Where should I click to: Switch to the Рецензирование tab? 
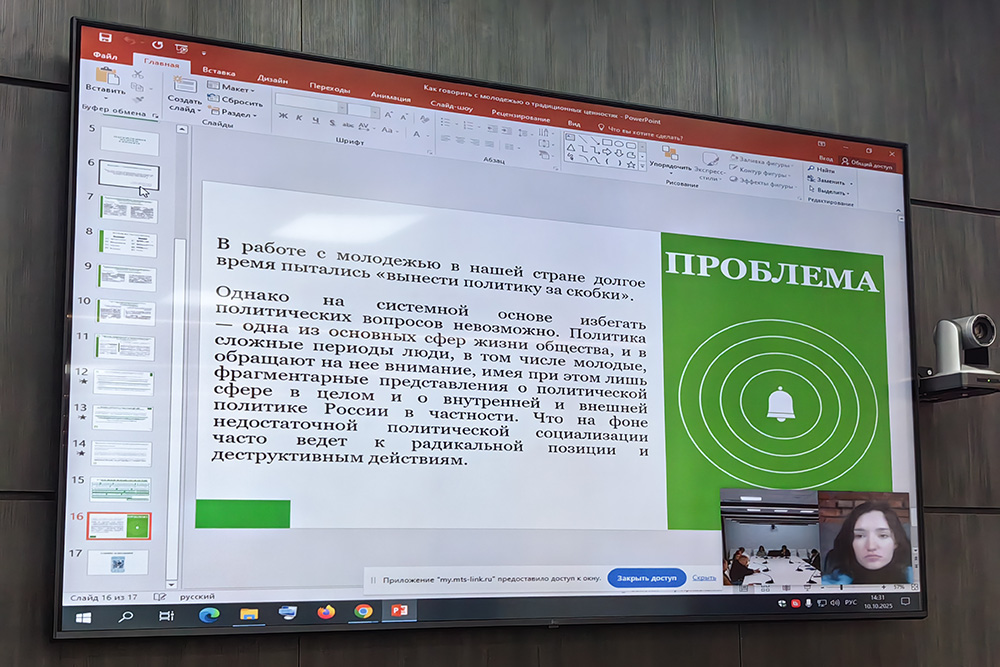point(520,115)
